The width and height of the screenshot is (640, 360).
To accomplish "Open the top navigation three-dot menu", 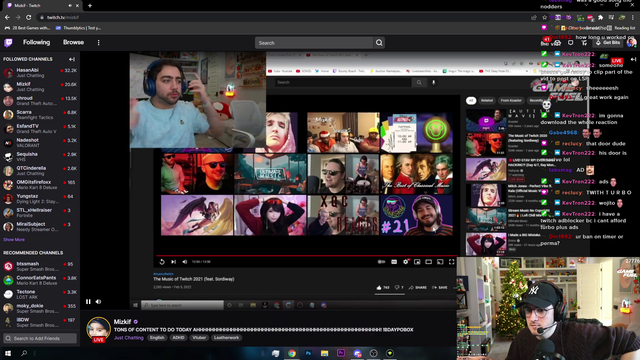I will pos(98,42).
